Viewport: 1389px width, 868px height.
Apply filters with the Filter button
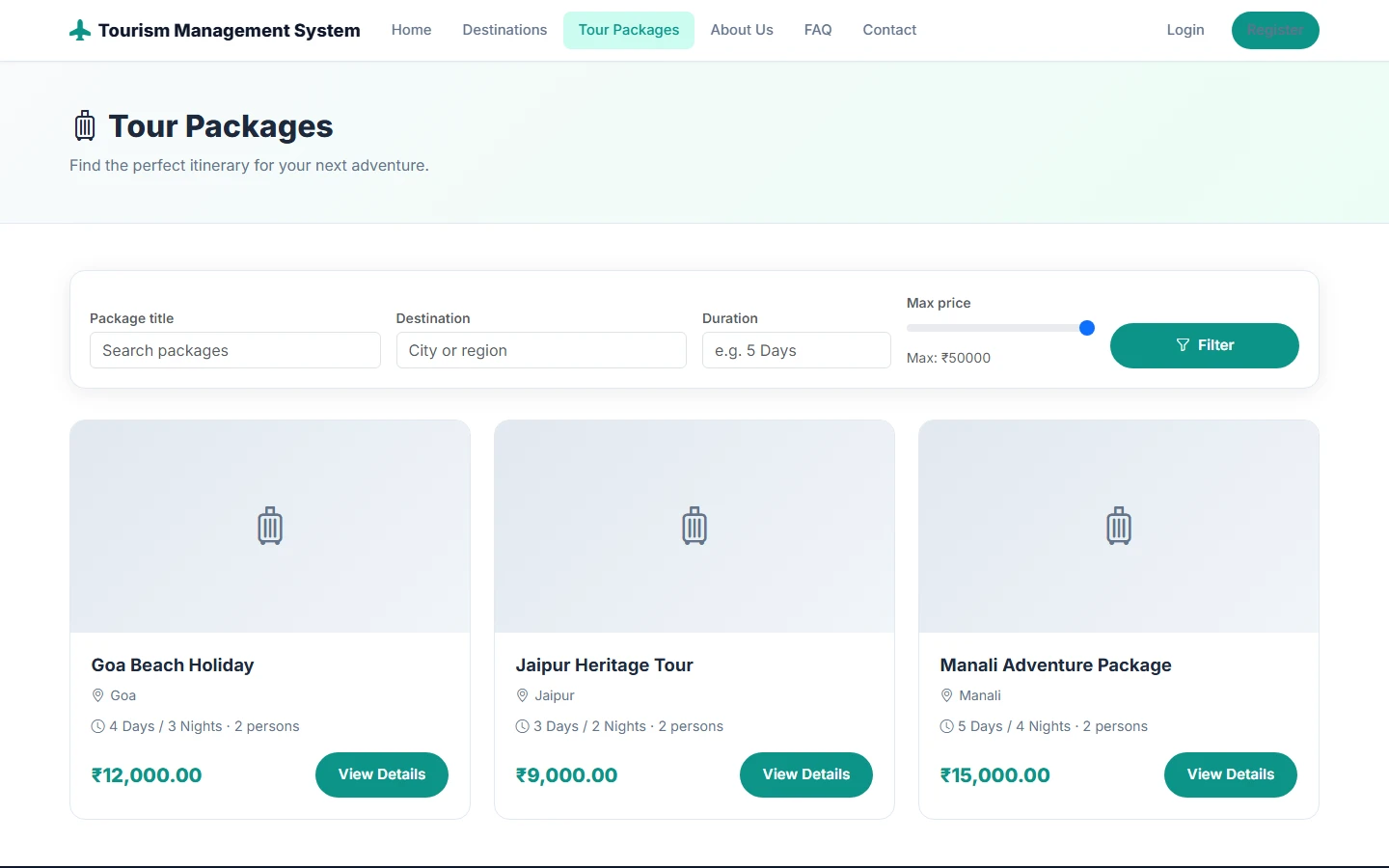(x=1205, y=345)
